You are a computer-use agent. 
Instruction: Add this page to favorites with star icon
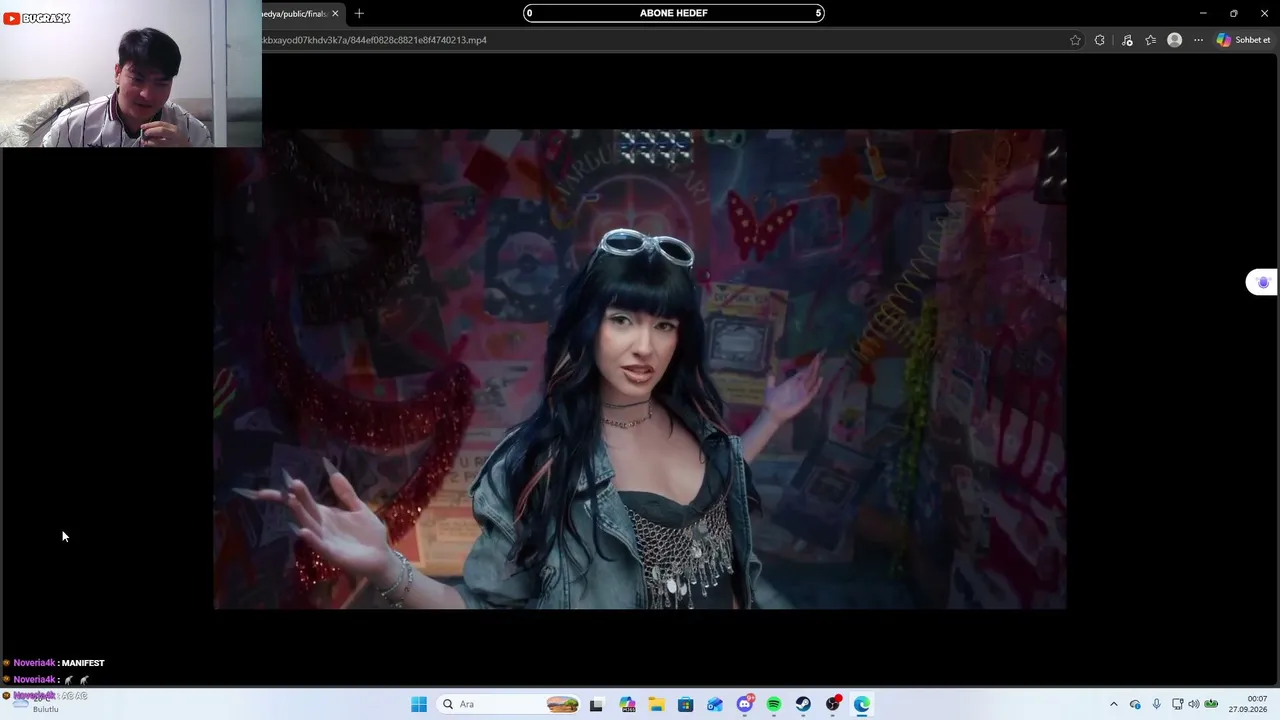tap(1075, 40)
